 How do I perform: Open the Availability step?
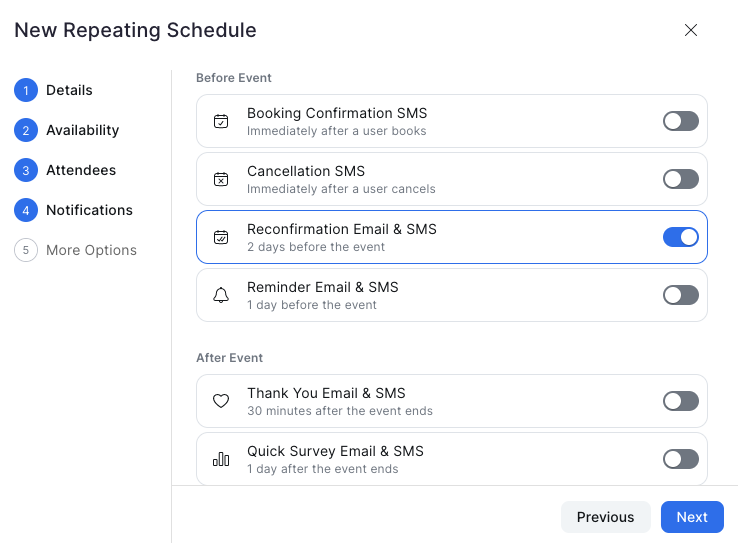(82, 130)
